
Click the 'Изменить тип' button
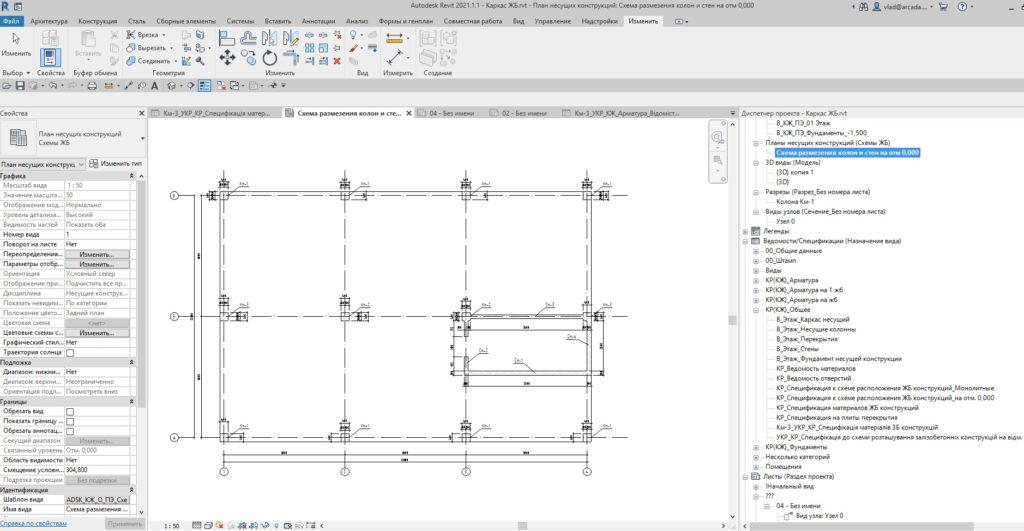115,163
